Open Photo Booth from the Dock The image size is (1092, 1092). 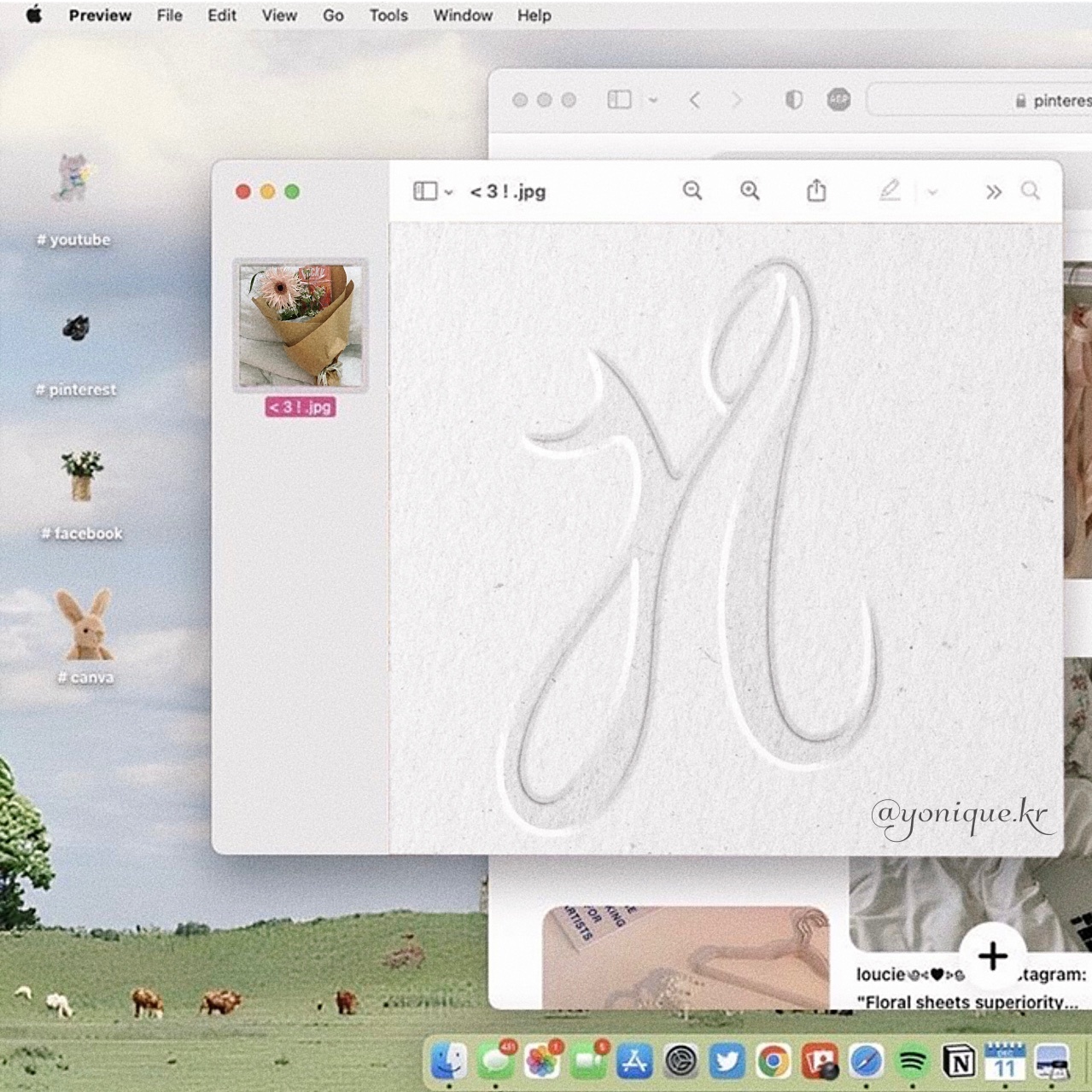(x=820, y=1061)
